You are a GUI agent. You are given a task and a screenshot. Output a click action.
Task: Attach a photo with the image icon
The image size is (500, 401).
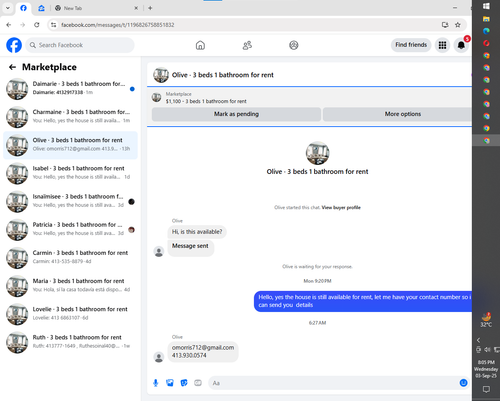[170, 383]
